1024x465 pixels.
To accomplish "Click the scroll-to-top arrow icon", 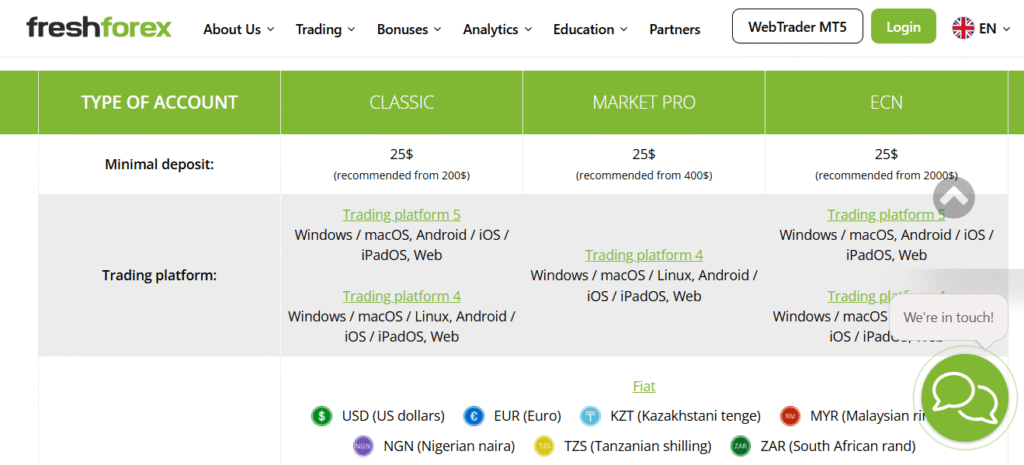I will coord(954,197).
